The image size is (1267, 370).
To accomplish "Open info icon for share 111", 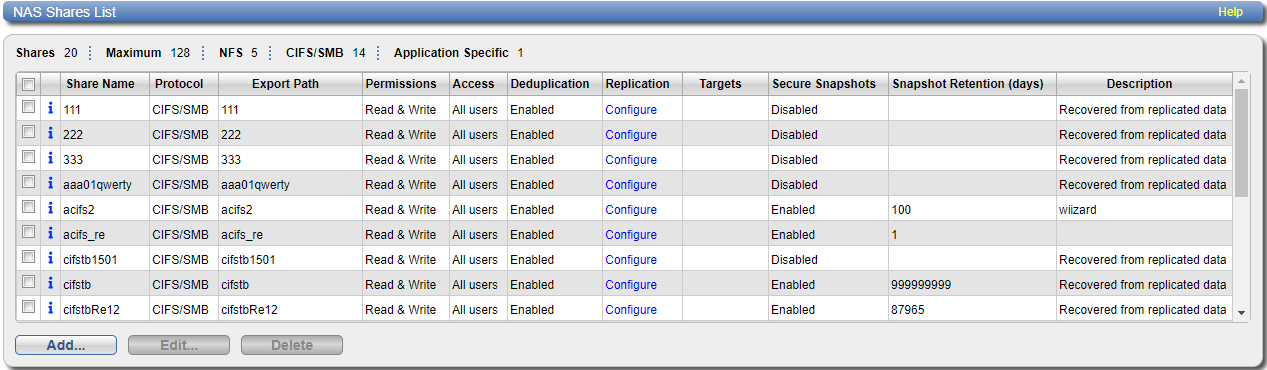I will 50,108.
